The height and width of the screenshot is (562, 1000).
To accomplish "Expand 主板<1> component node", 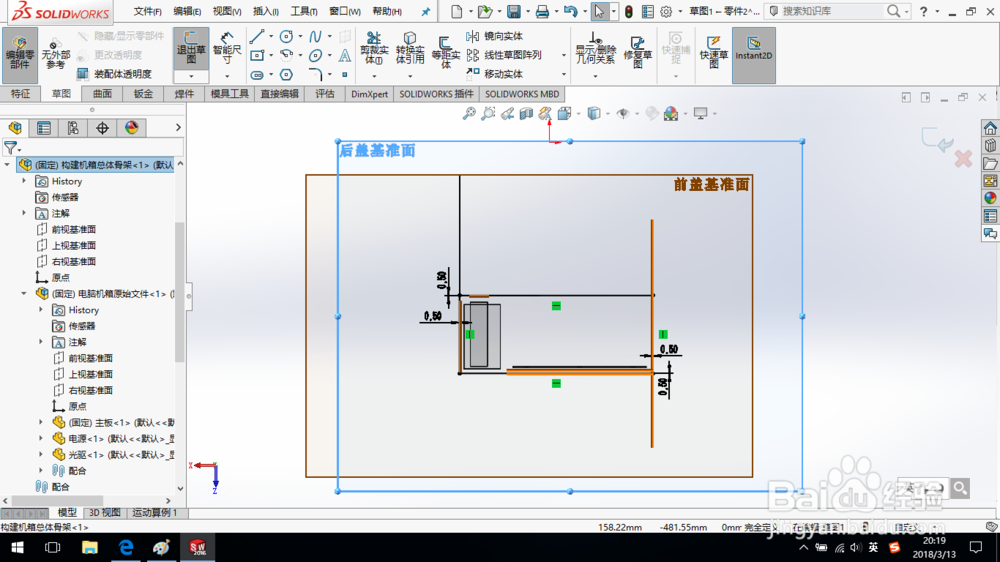I will coord(41,422).
